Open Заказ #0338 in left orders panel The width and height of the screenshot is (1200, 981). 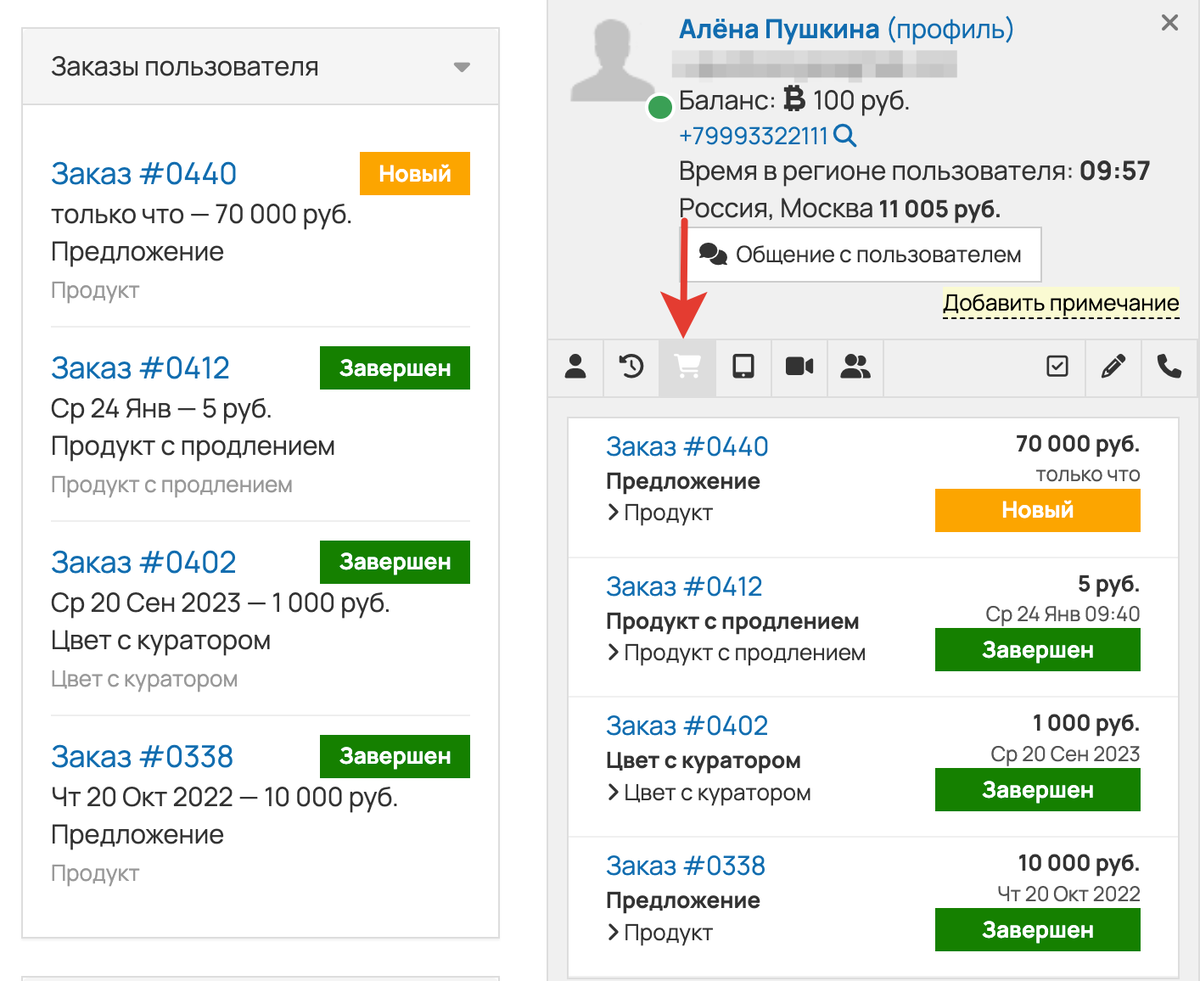point(142,756)
